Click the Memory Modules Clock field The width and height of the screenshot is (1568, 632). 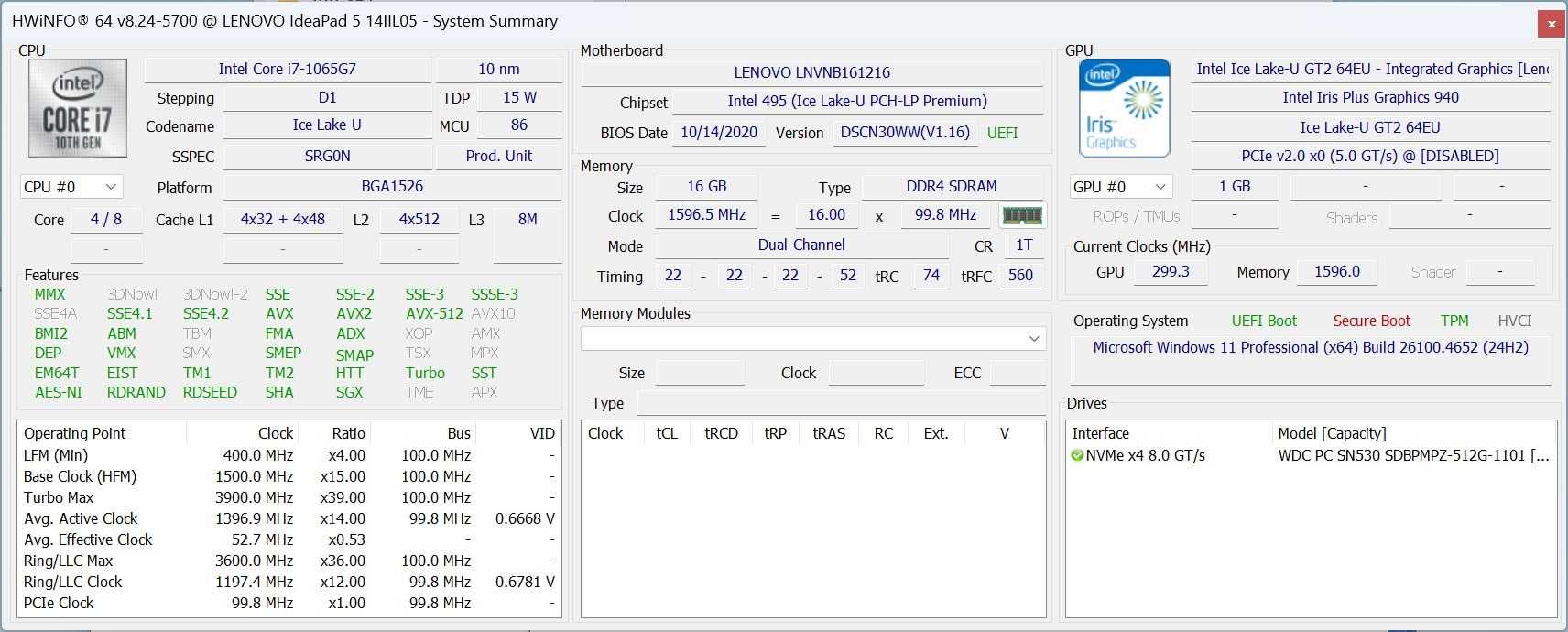pyautogui.click(x=877, y=373)
